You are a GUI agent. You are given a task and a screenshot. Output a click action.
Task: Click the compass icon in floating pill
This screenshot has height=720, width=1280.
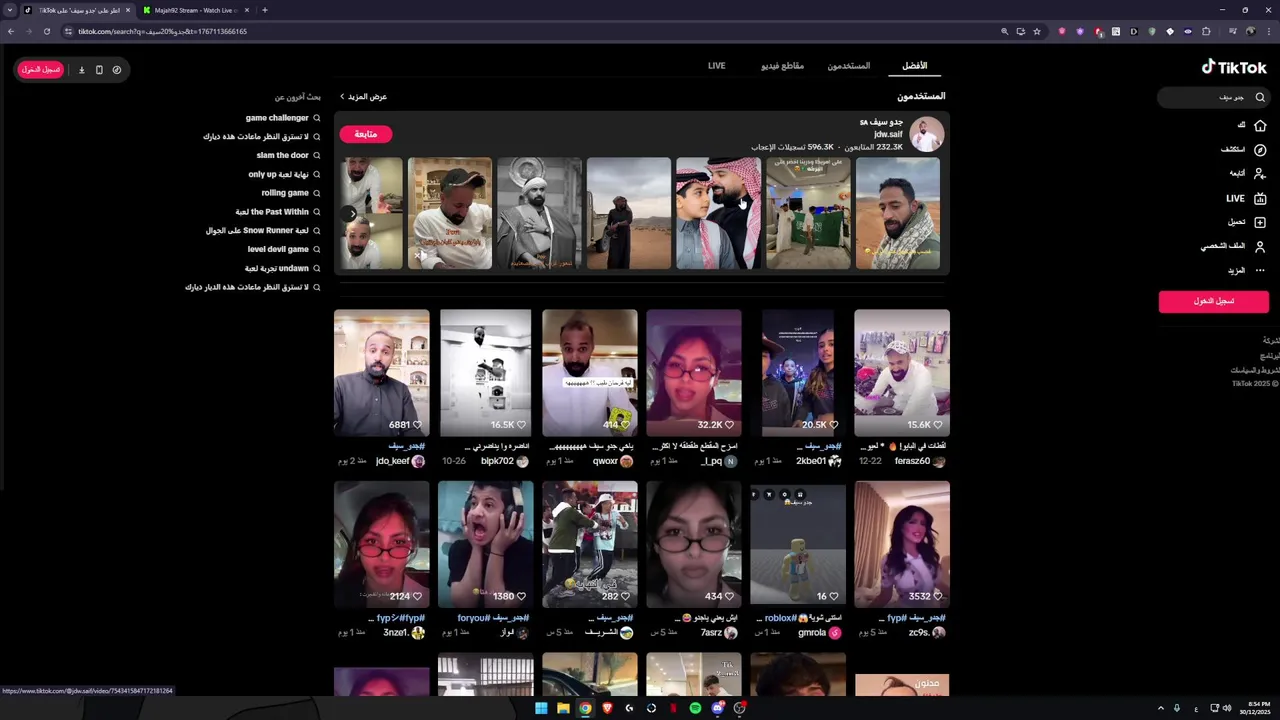[x=117, y=70]
